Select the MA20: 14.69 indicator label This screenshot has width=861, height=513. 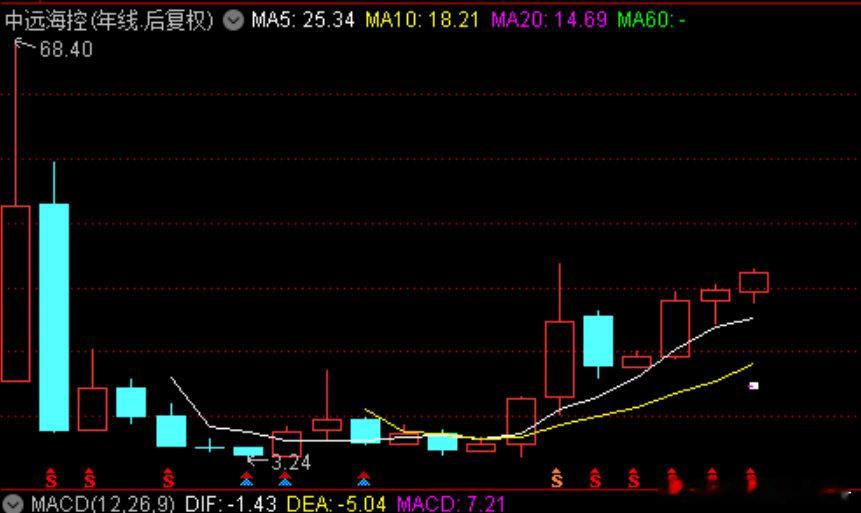(549, 20)
